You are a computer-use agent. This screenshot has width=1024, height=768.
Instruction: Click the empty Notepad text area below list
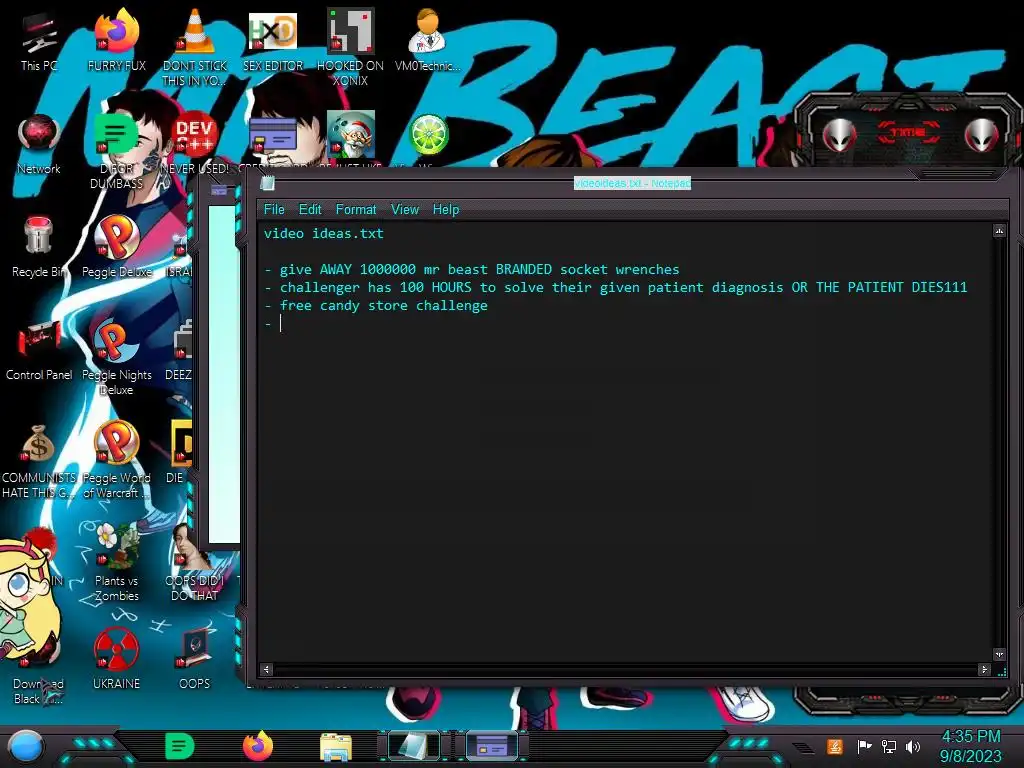(x=626, y=496)
